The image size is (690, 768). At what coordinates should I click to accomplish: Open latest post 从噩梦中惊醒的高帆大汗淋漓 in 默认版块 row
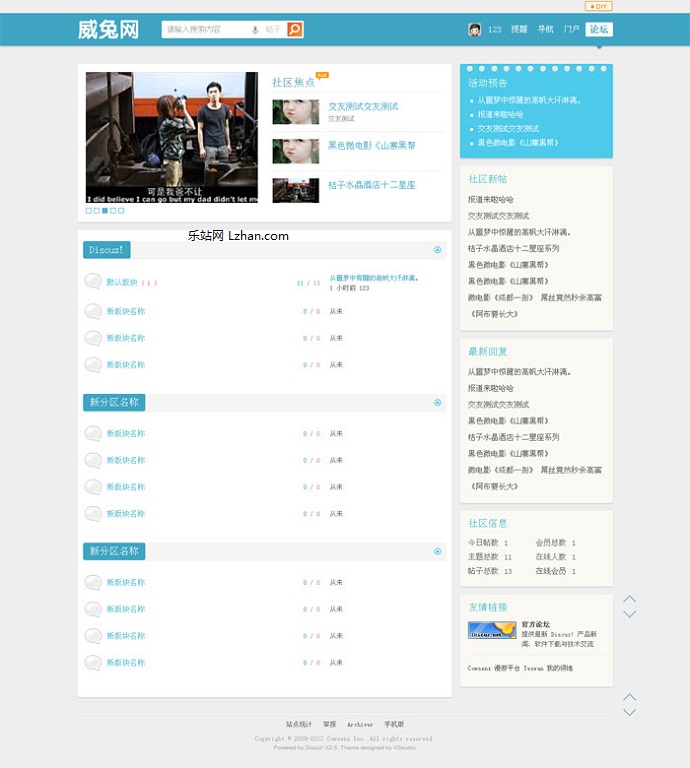click(374, 278)
